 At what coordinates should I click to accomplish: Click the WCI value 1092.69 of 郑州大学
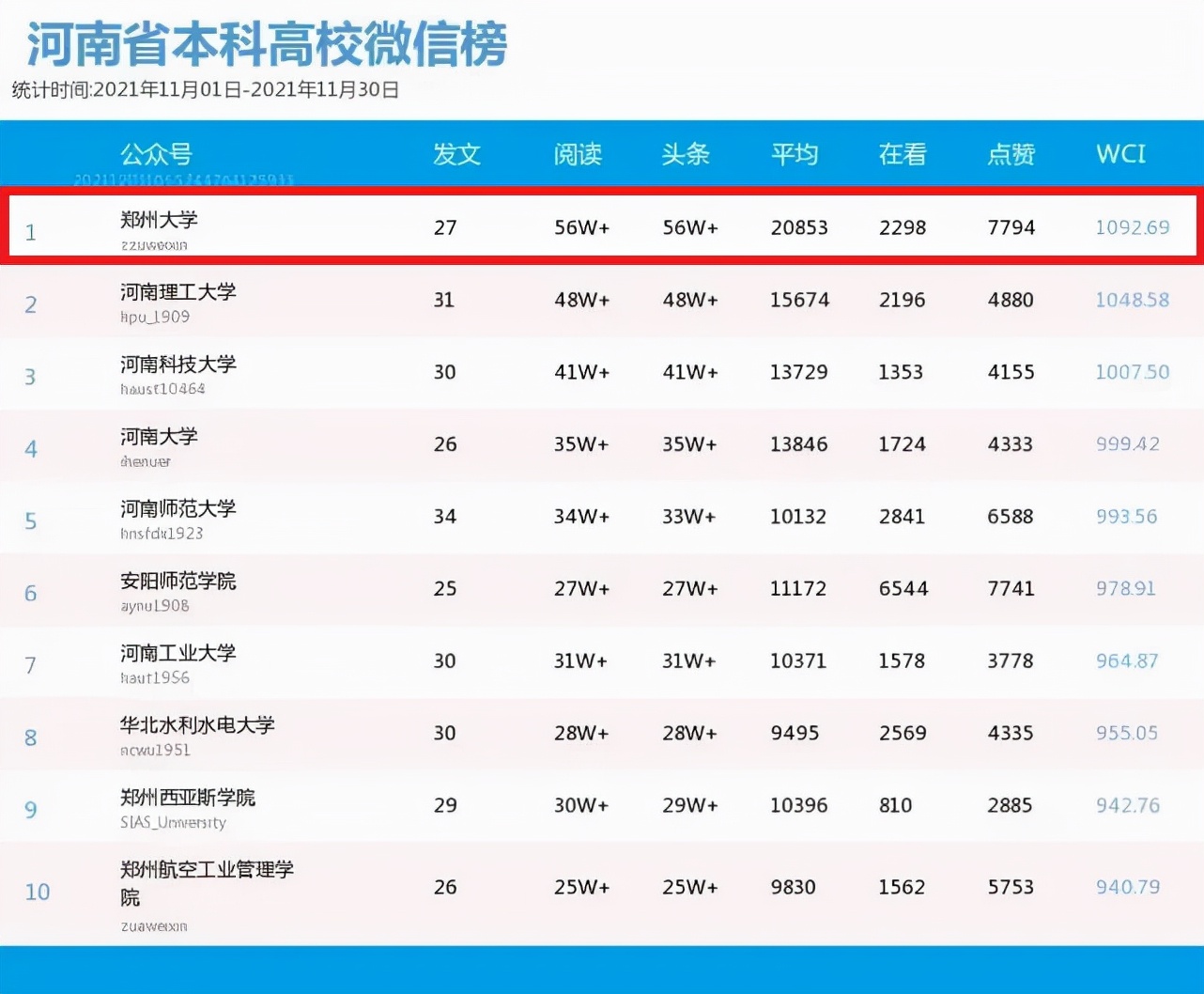(1133, 227)
